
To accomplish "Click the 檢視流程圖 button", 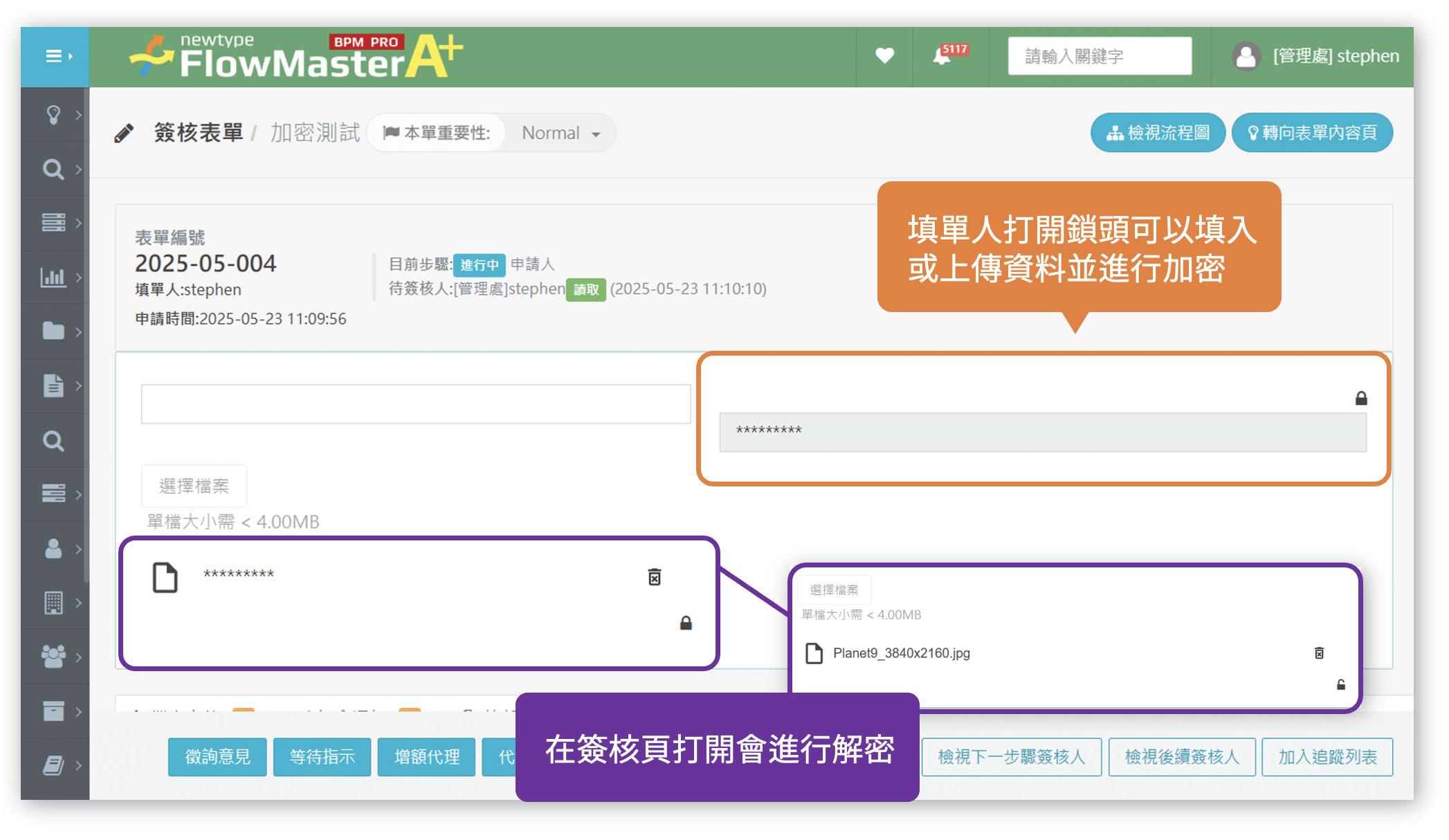I will pos(1157,133).
